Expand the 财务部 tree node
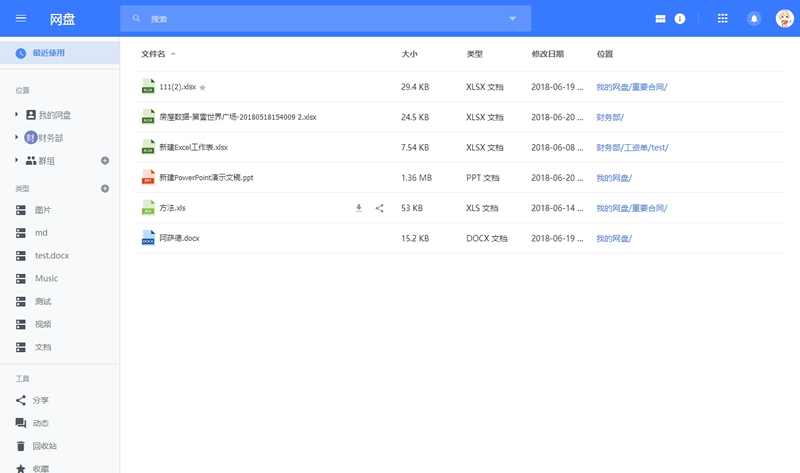 pyautogui.click(x=17, y=138)
